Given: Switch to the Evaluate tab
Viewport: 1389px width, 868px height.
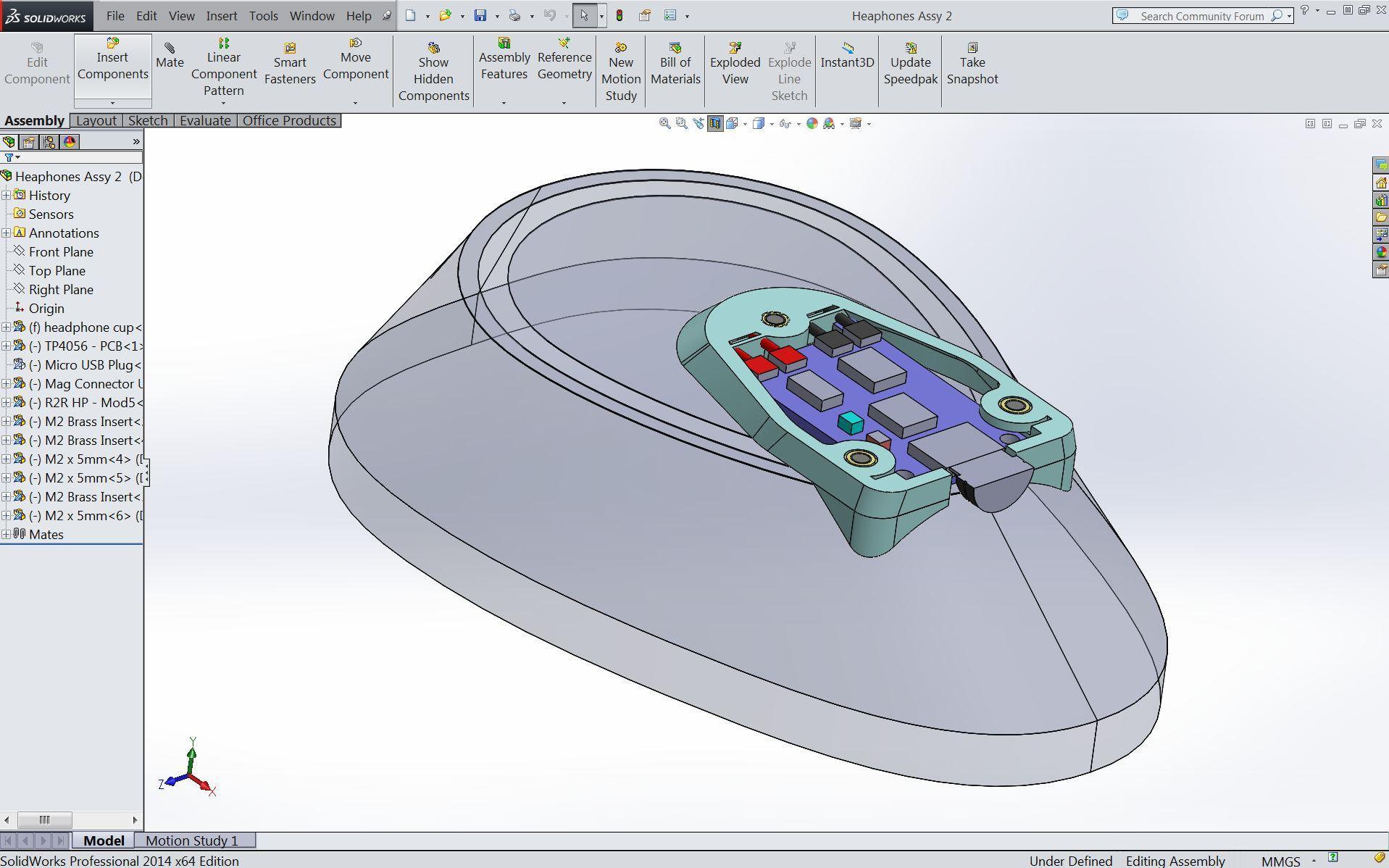Looking at the screenshot, I should [x=205, y=120].
